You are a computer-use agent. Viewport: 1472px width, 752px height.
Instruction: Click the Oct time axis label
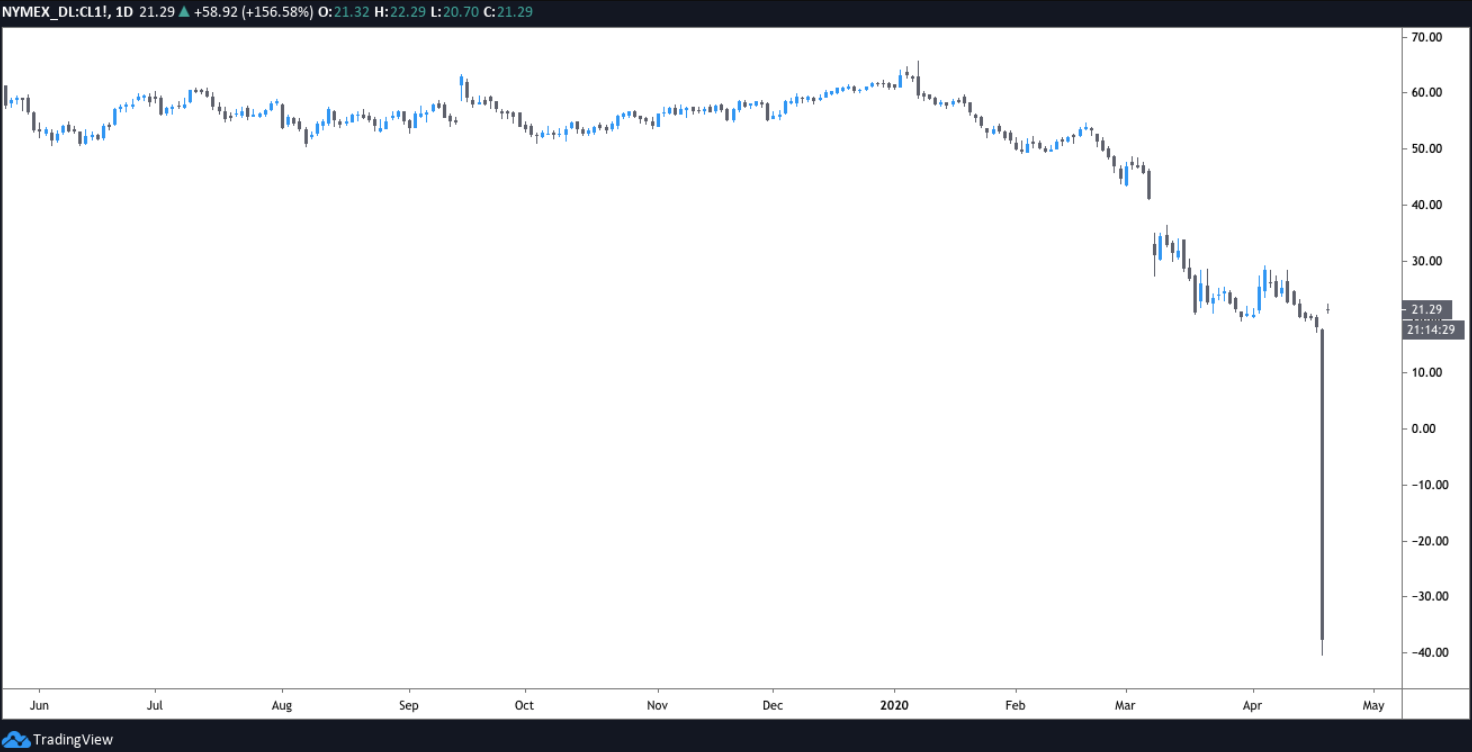tap(524, 705)
